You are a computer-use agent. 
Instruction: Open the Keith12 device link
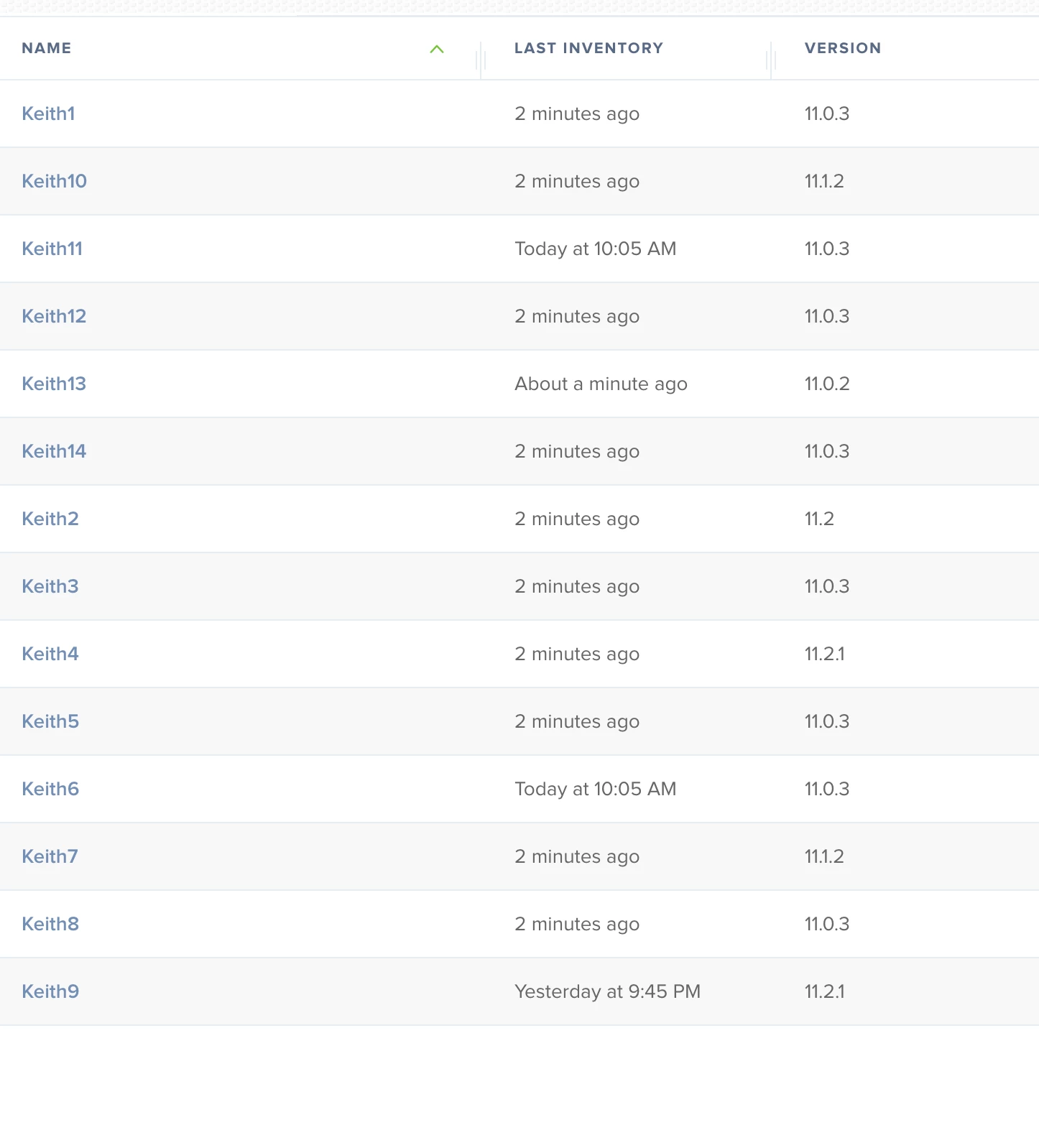coord(54,316)
